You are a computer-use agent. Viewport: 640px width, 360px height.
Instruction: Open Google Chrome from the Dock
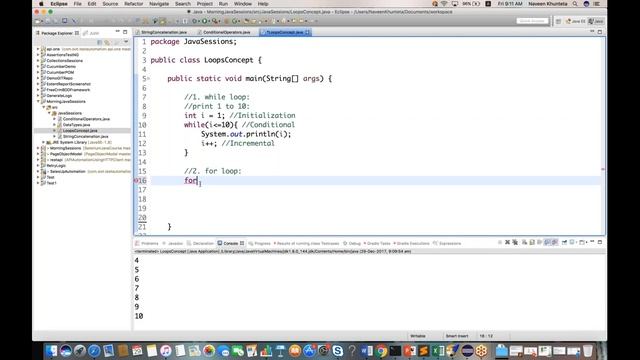click(381, 351)
